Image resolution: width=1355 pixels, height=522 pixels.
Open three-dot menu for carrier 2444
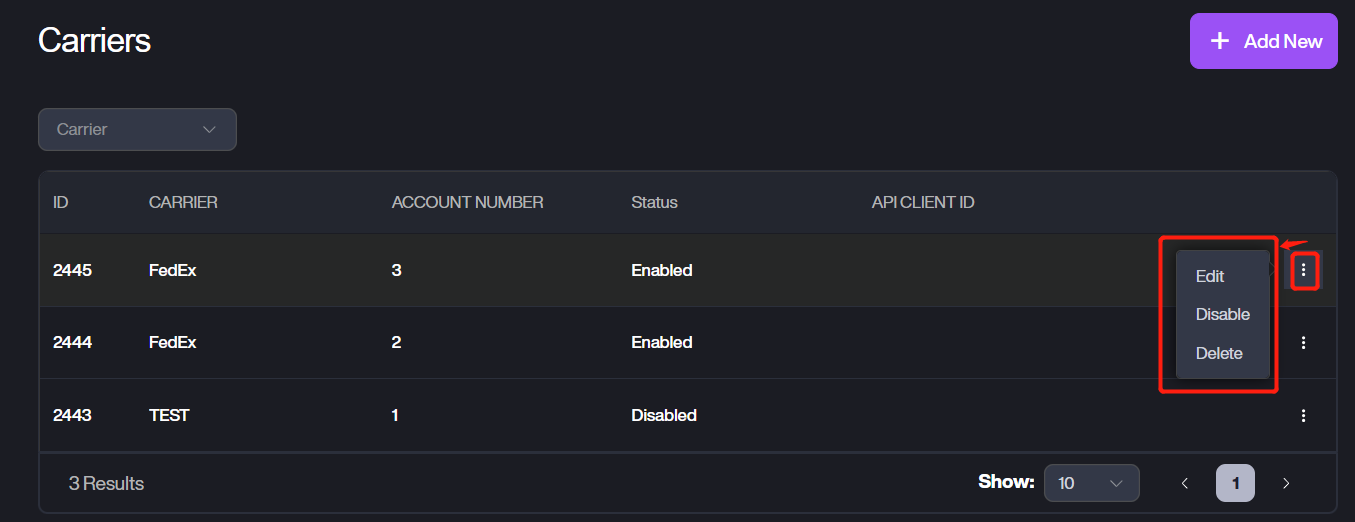(x=1303, y=343)
